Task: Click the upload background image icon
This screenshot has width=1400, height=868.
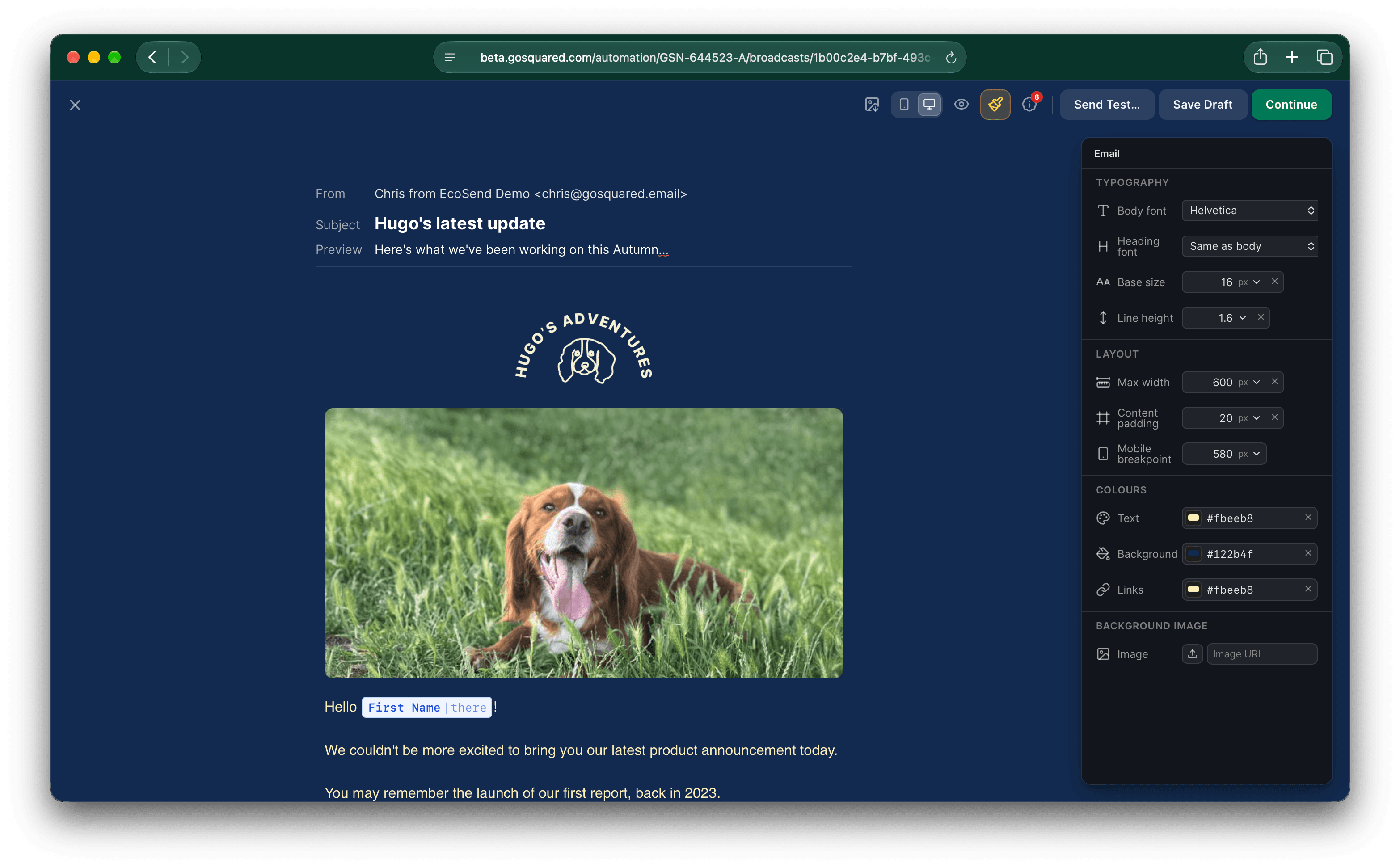Action: (x=1192, y=654)
